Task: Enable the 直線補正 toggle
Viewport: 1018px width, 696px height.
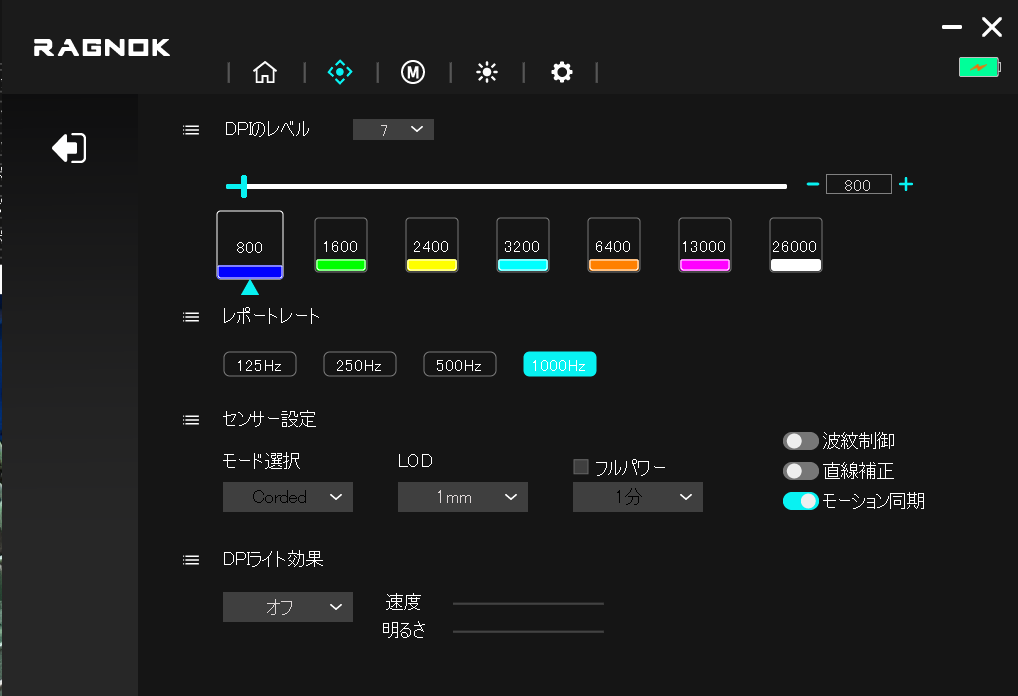Action: pos(801,471)
